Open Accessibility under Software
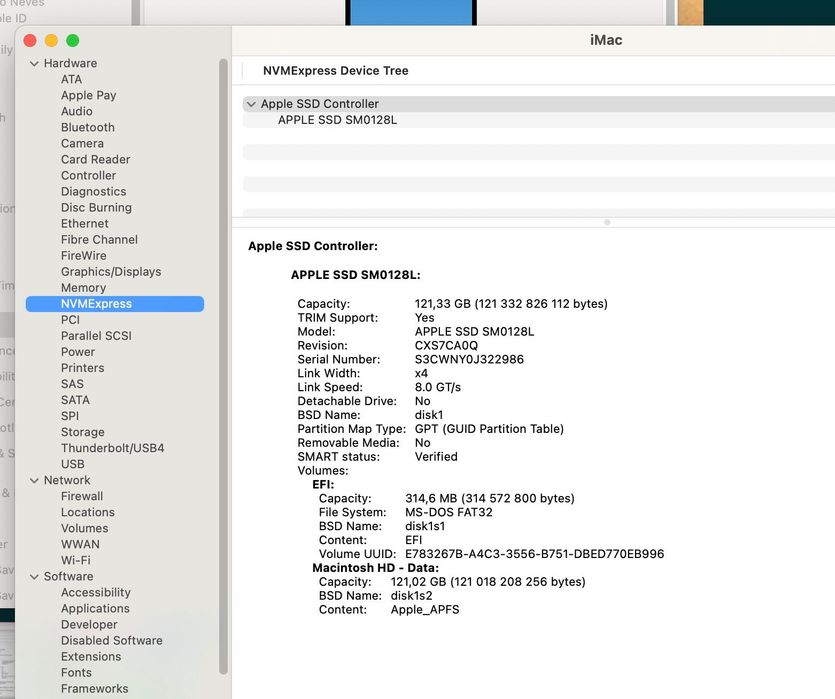 96,593
